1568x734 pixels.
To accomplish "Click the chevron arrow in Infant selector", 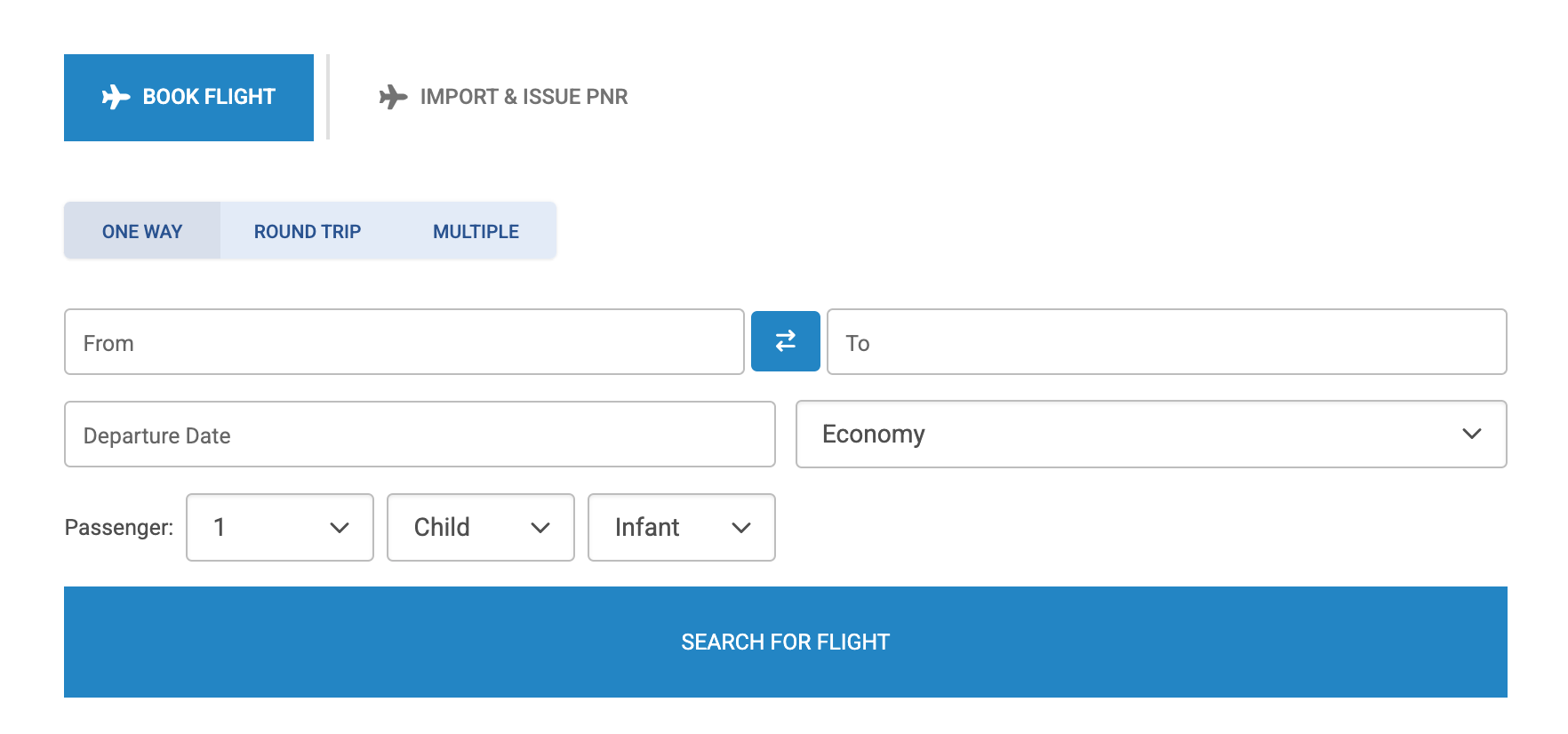I will (x=740, y=528).
